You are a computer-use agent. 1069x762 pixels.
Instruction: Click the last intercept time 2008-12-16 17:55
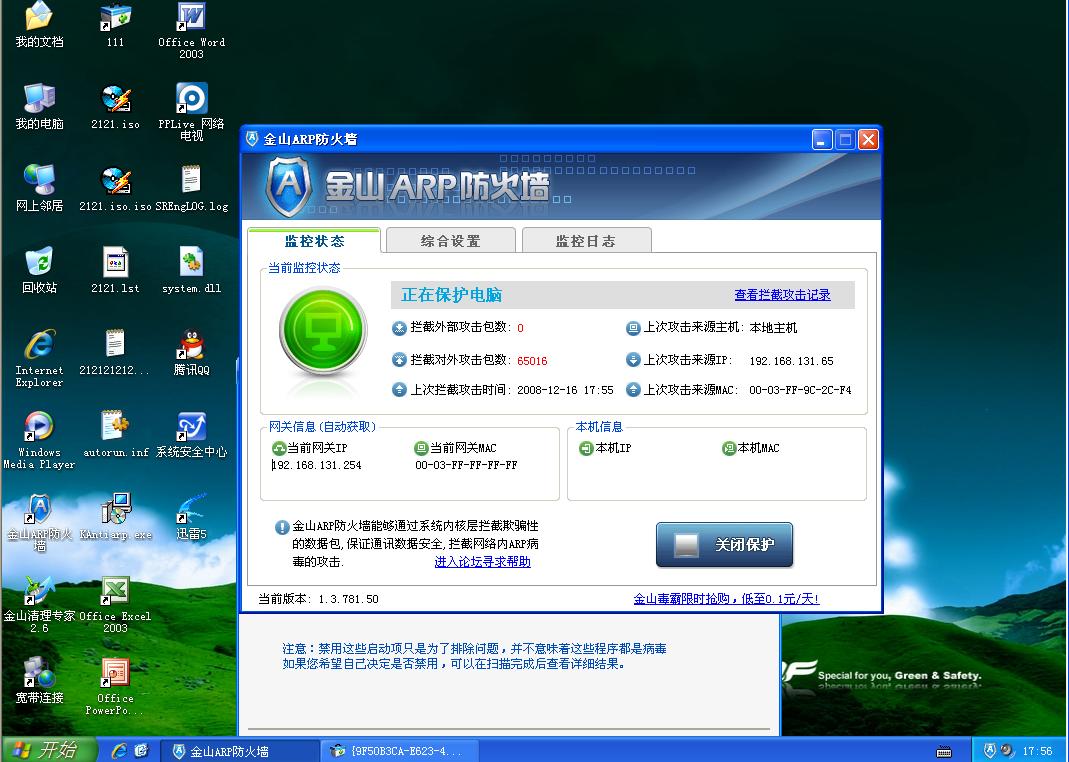coord(565,390)
